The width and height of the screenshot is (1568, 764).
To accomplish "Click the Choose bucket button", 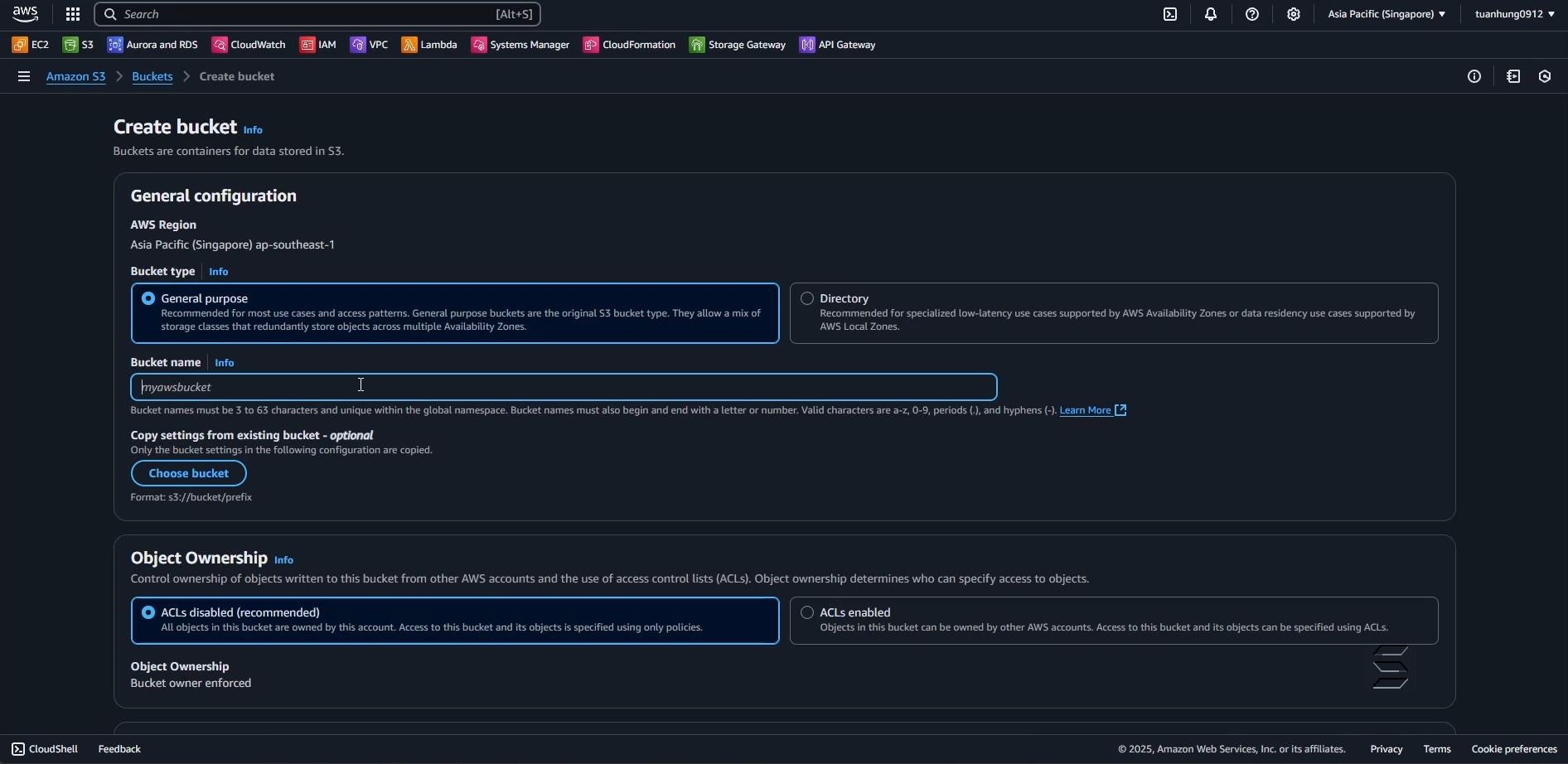I will point(189,473).
